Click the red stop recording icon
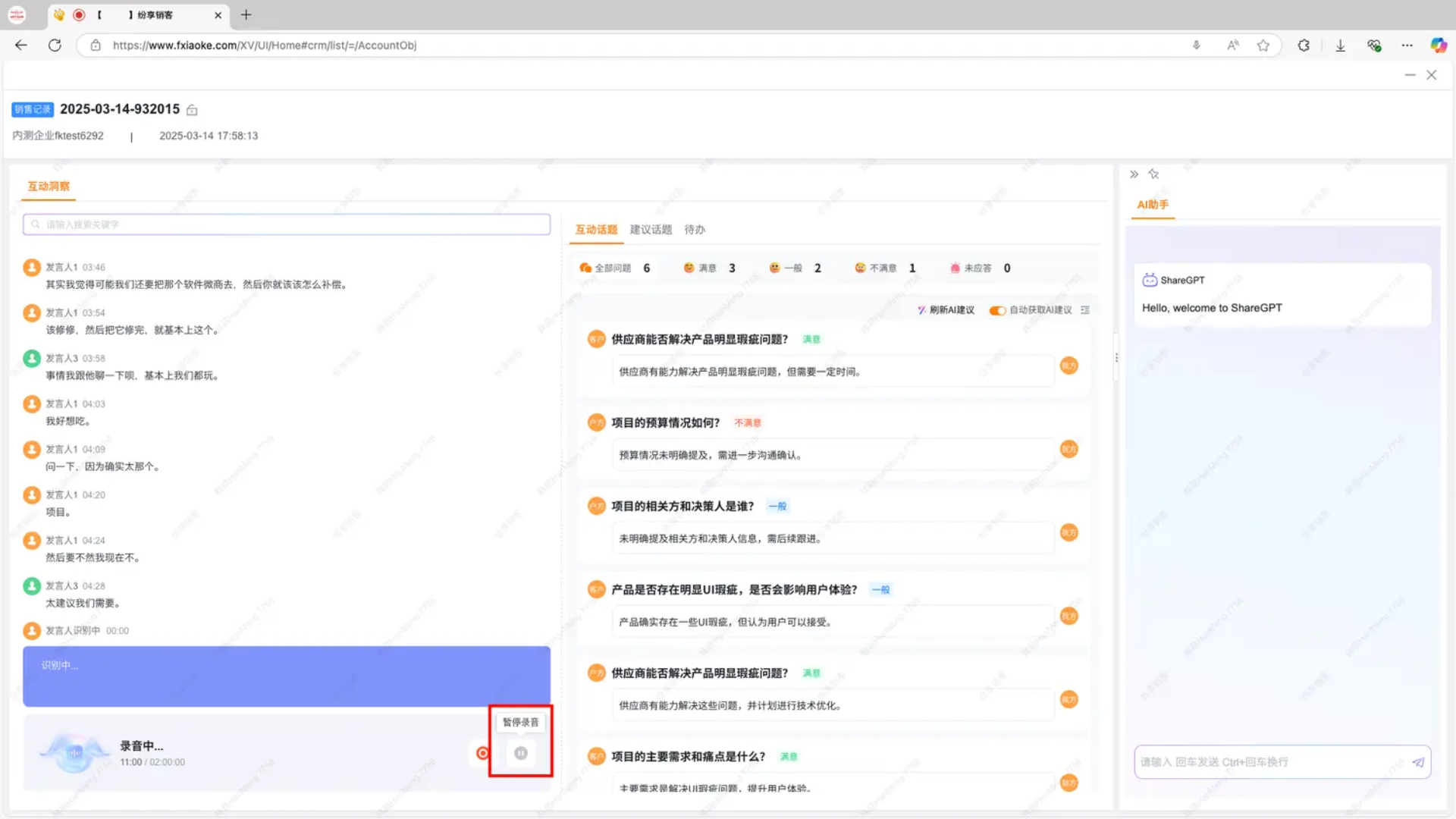 pyautogui.click(x=482, y=753)
